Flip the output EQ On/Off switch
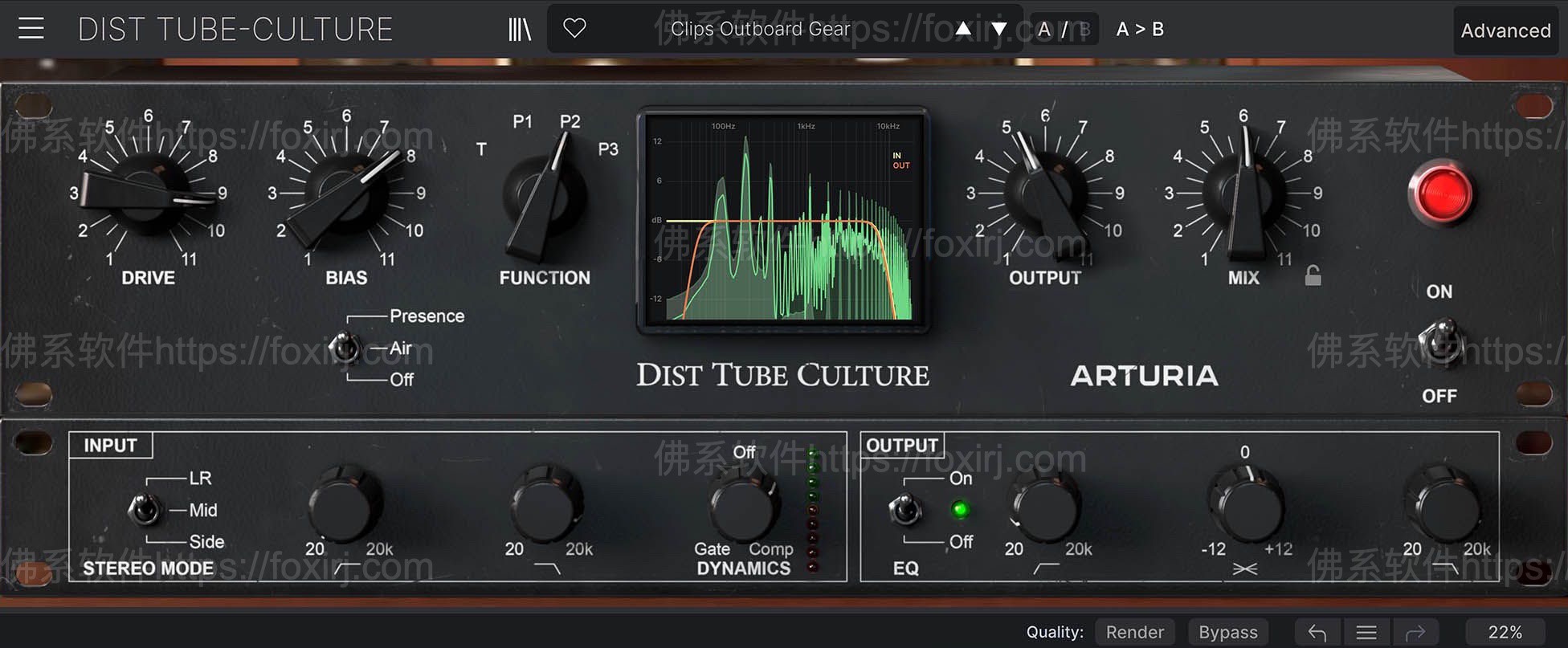This screenshot has width=1568, height=648. tap(905, 509)
